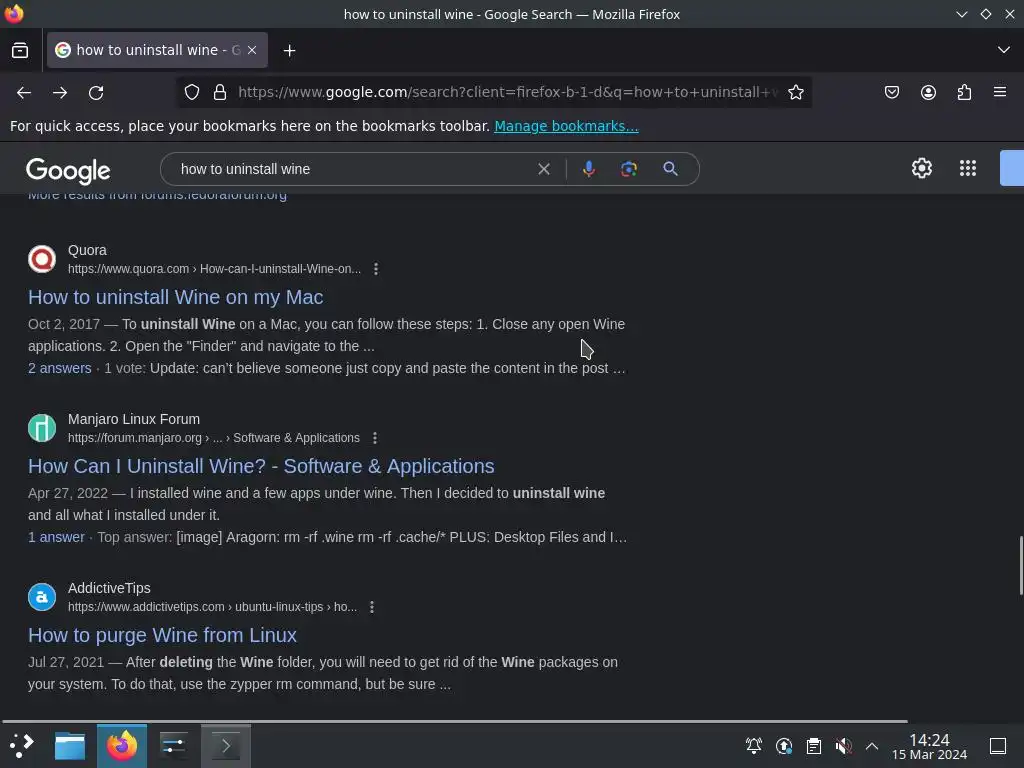Screen dimensions: 1024x768
Task: Open 'How Can I Uninstall Wine?' result
Action: 261,466
